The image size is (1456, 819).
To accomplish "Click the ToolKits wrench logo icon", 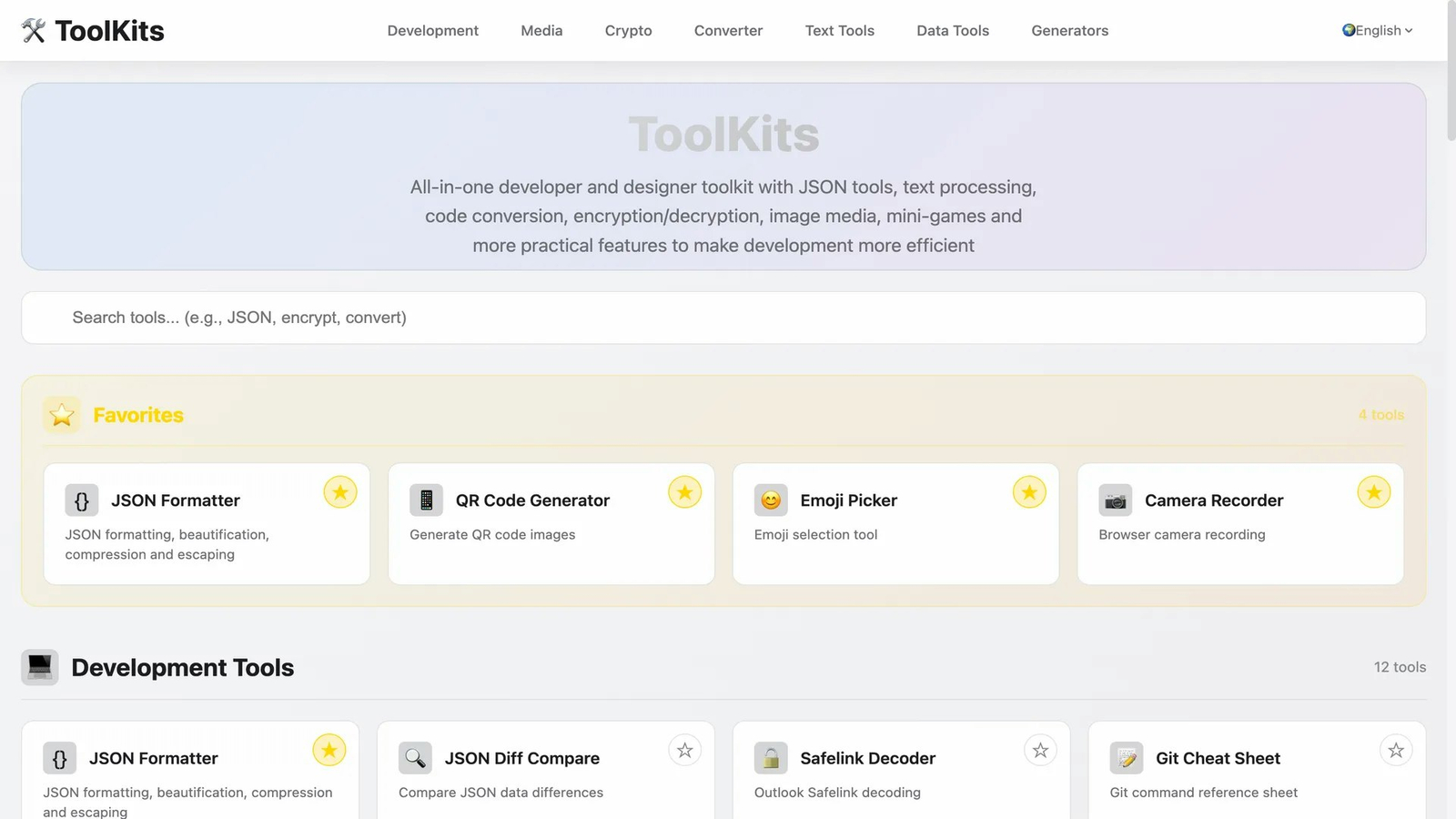I will (34, 31).
